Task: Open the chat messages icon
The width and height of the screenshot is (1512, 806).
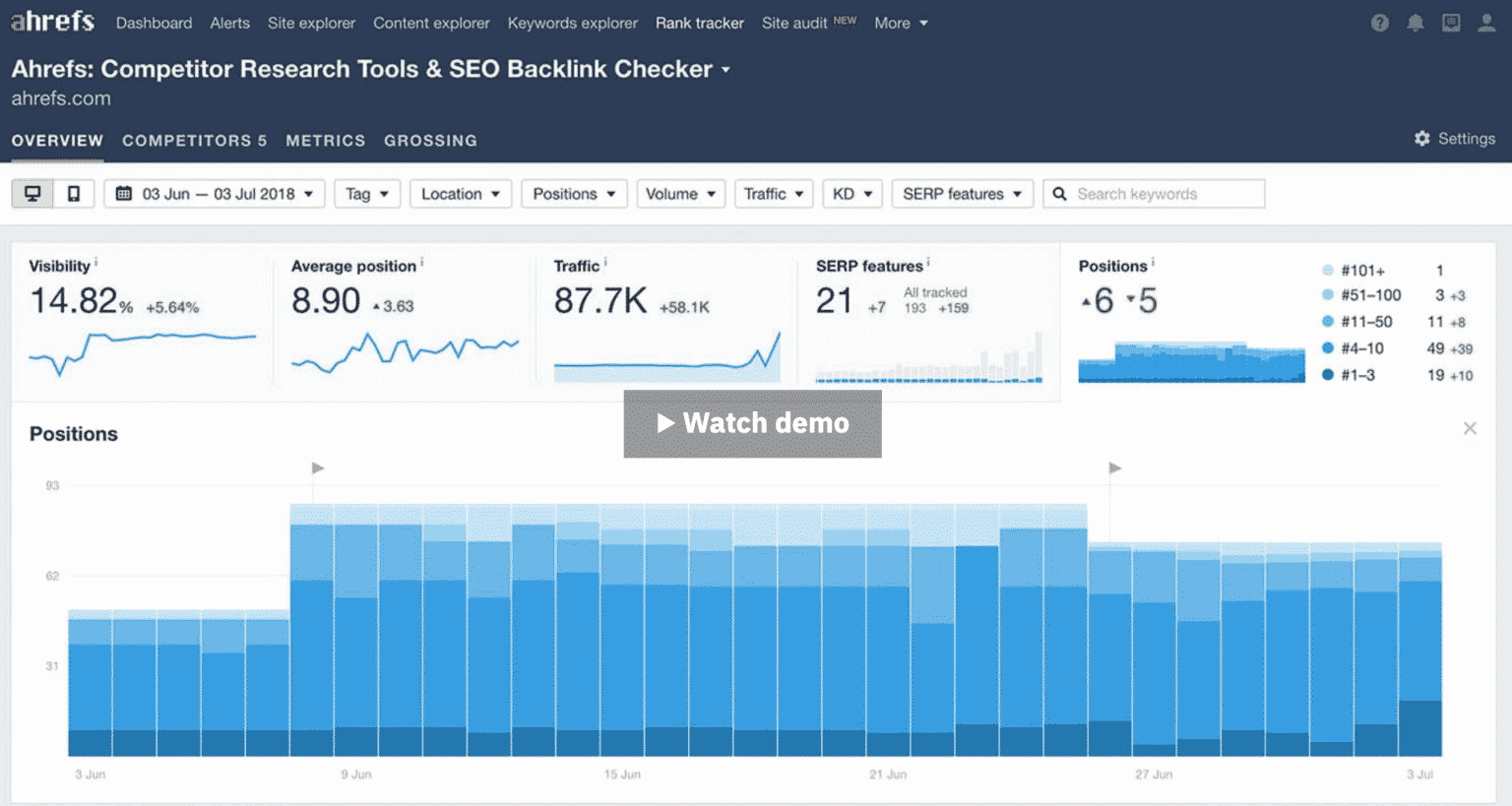Action: click(1451, 23)
